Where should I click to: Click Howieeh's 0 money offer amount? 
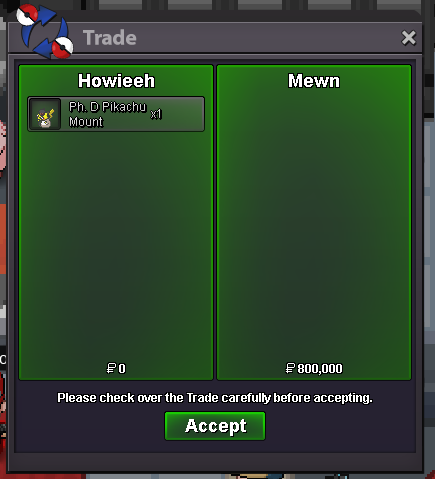(x=122, y=369)
